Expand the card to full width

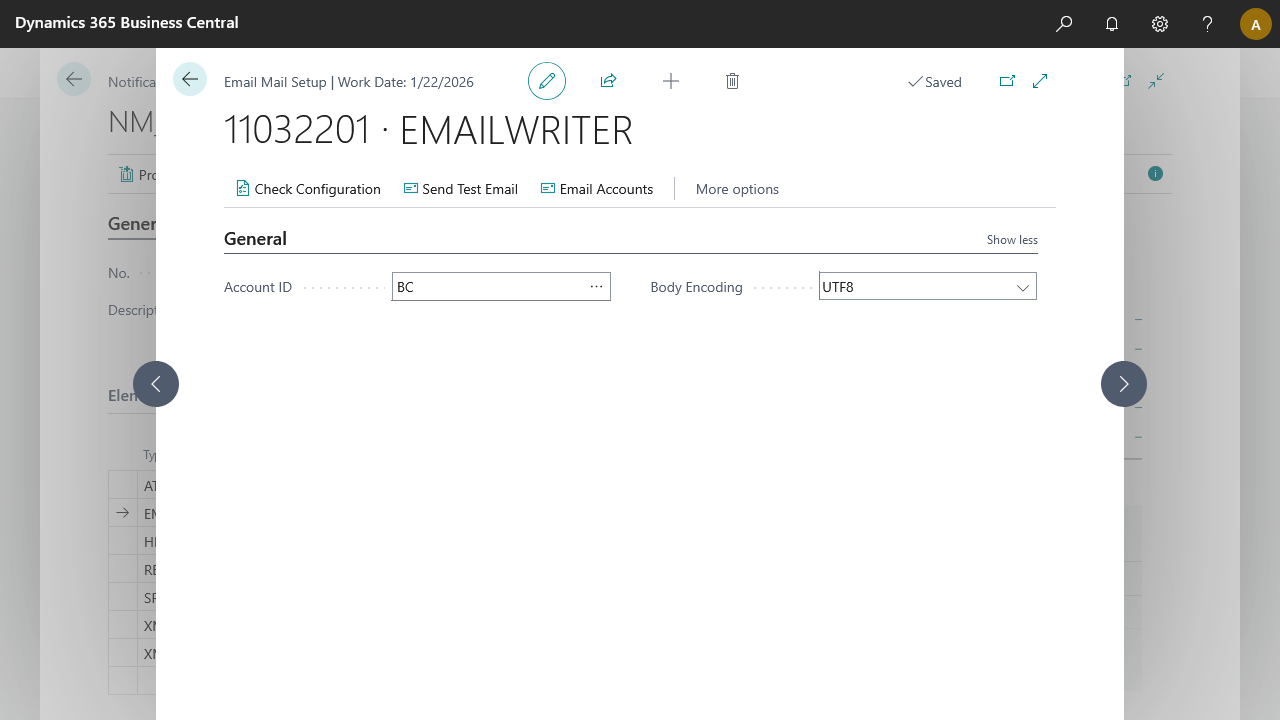click(x=1040, y=81)
